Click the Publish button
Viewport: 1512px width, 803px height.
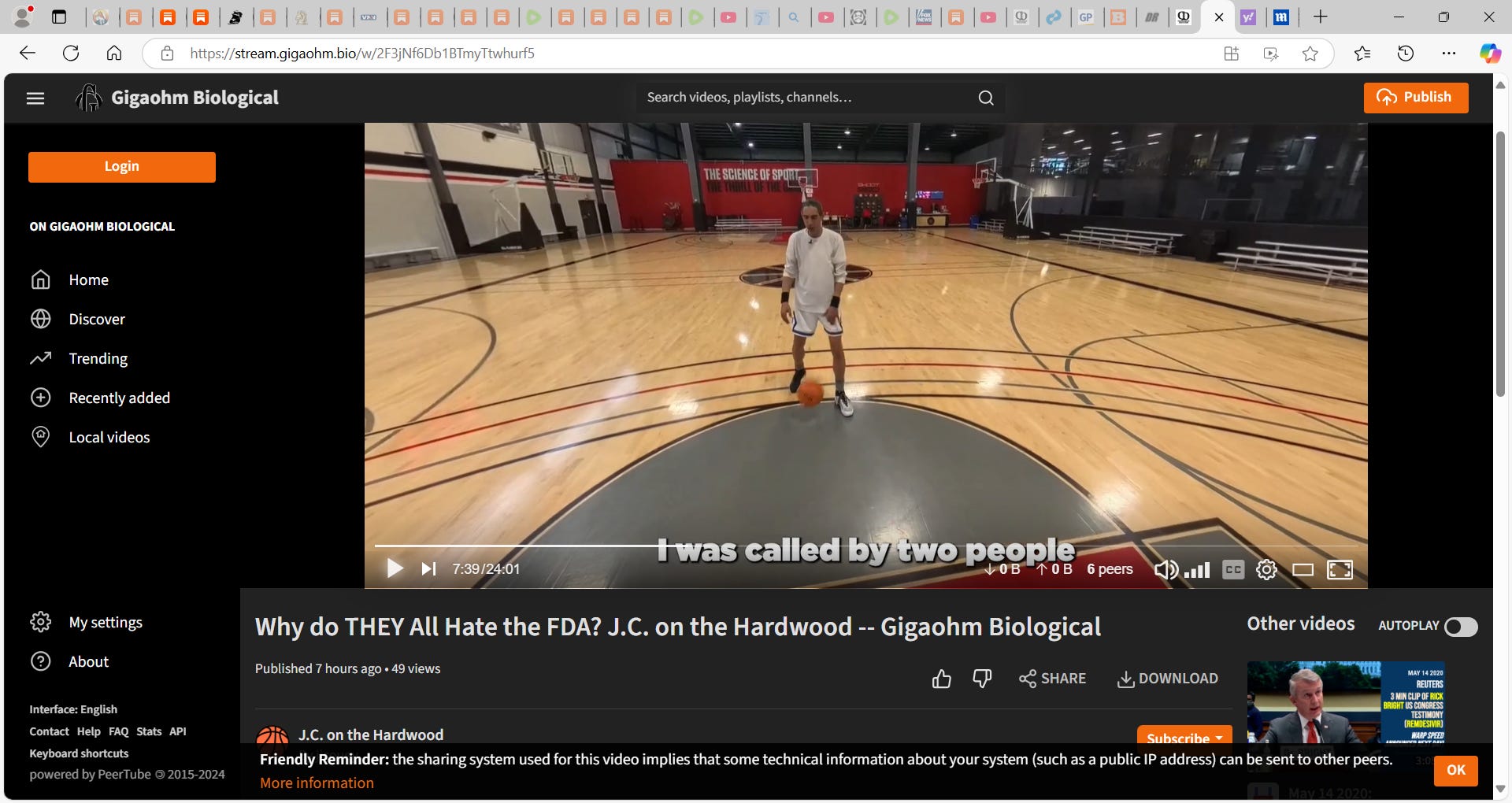1416,98
